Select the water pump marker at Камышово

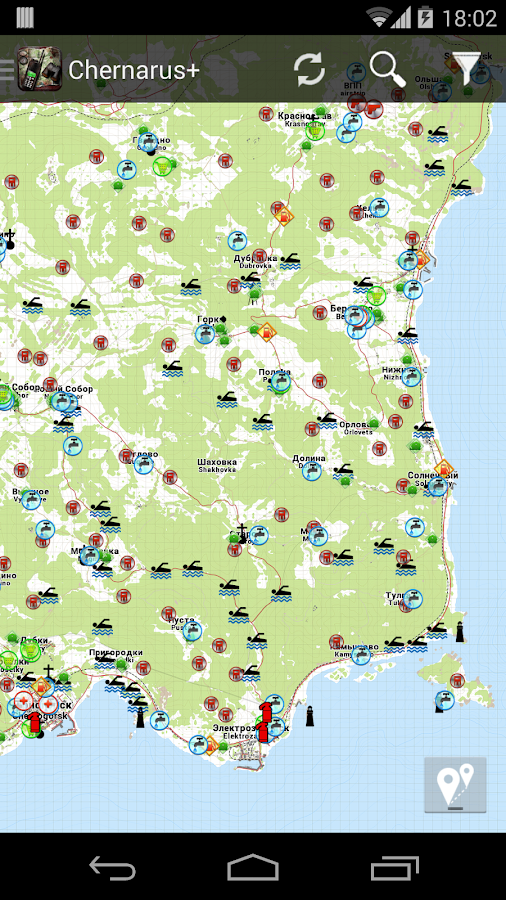[361, 655]
